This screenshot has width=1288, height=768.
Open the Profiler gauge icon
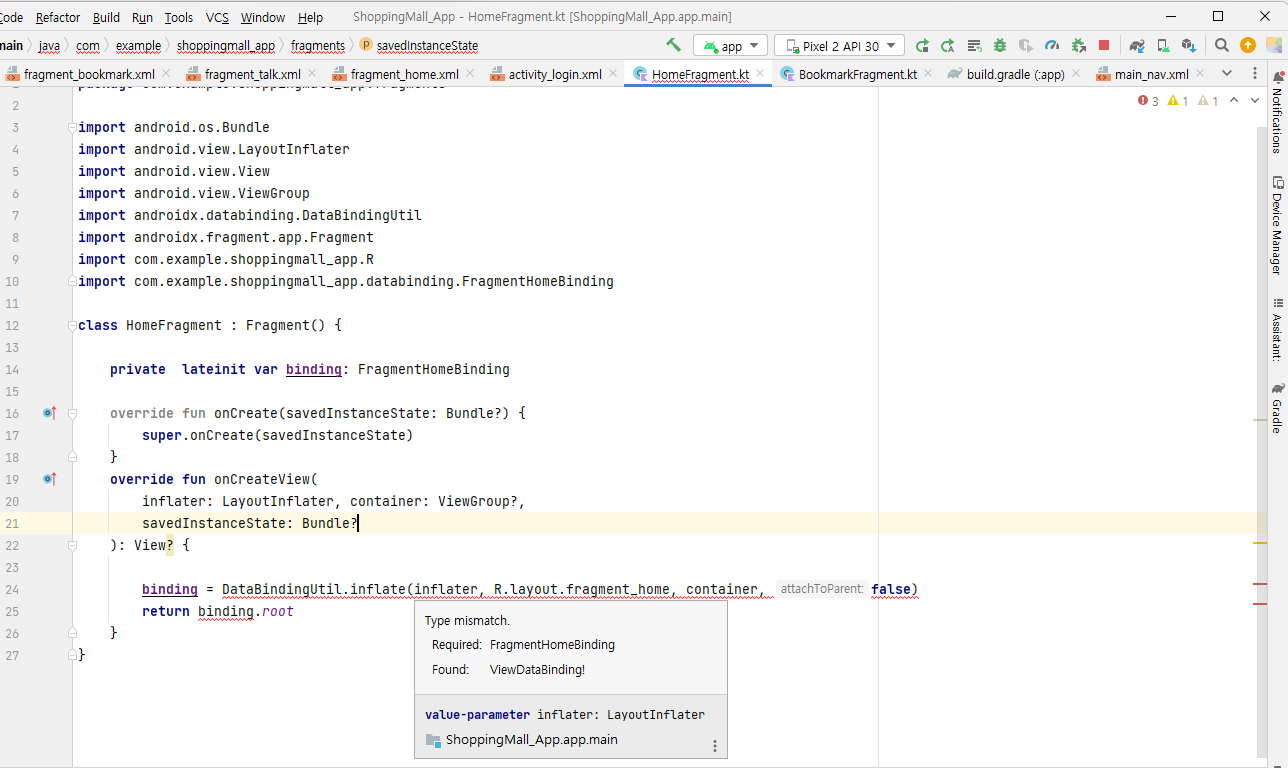pyautogui.click(x=1052, y=45)
